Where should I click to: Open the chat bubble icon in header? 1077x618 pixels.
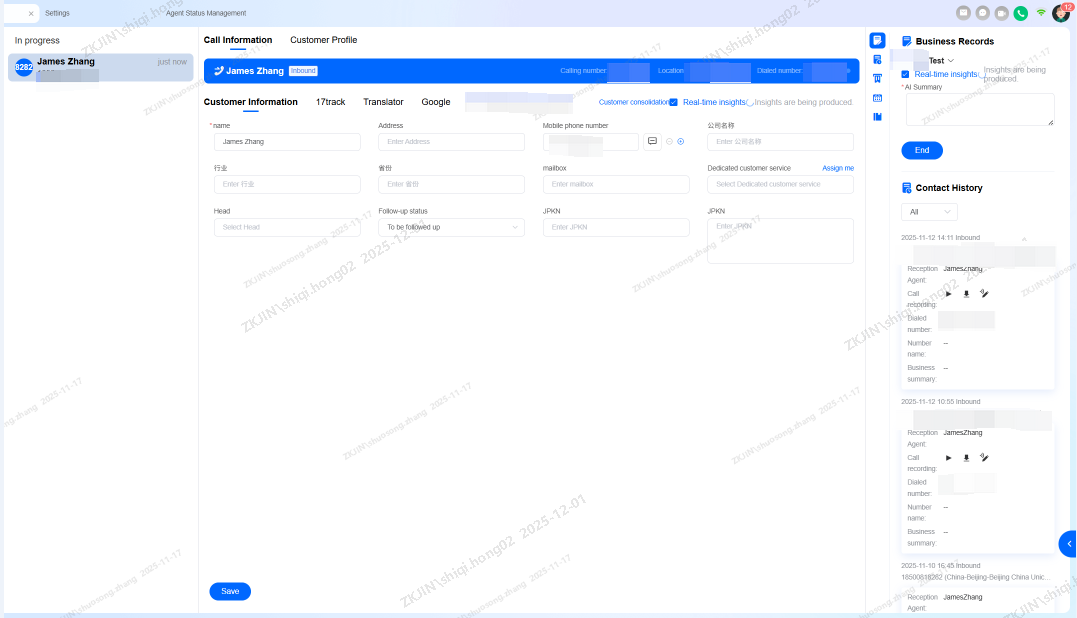(982, 13)
